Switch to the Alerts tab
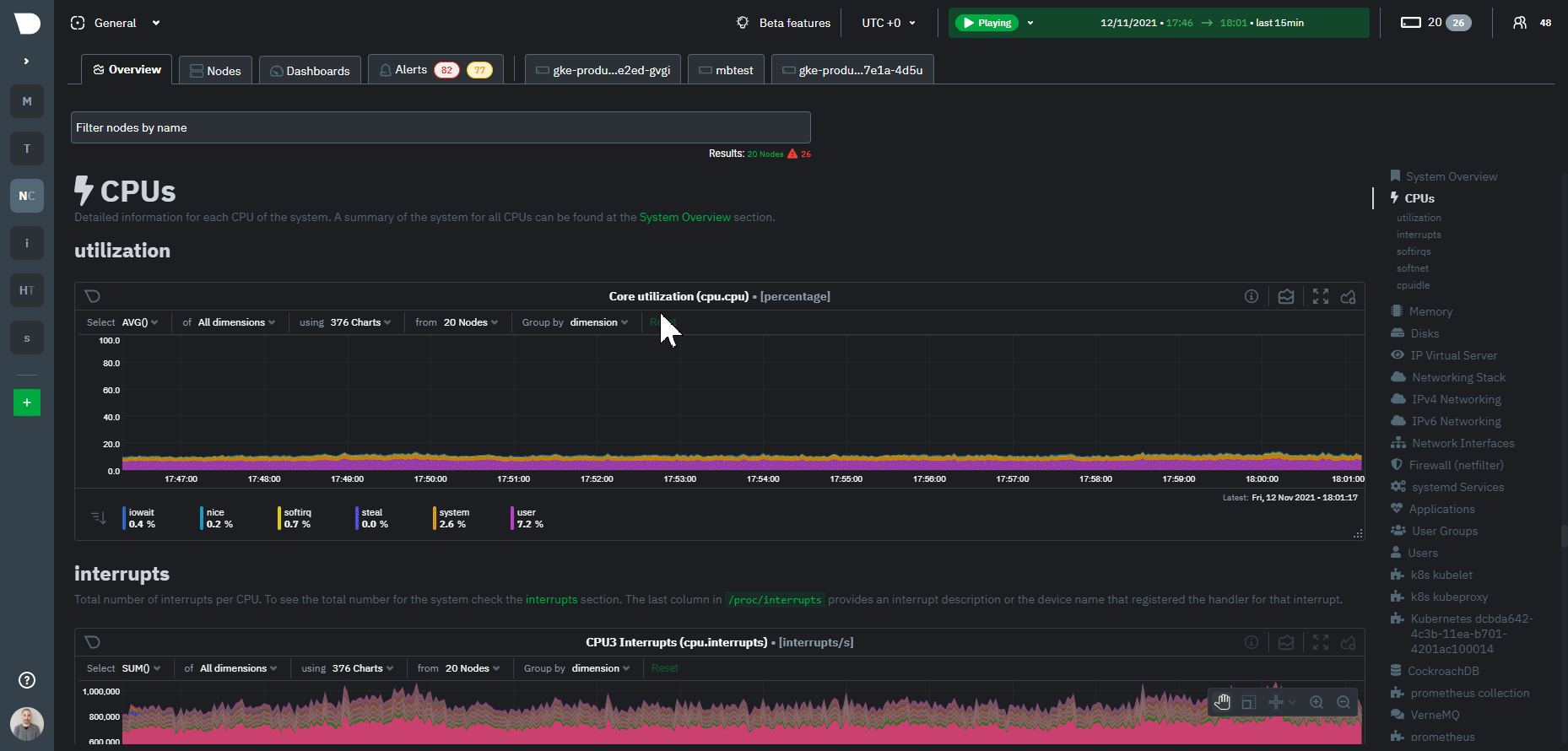Image resolution: width=1568 pixels, height=751 pixels. [435, 69]
